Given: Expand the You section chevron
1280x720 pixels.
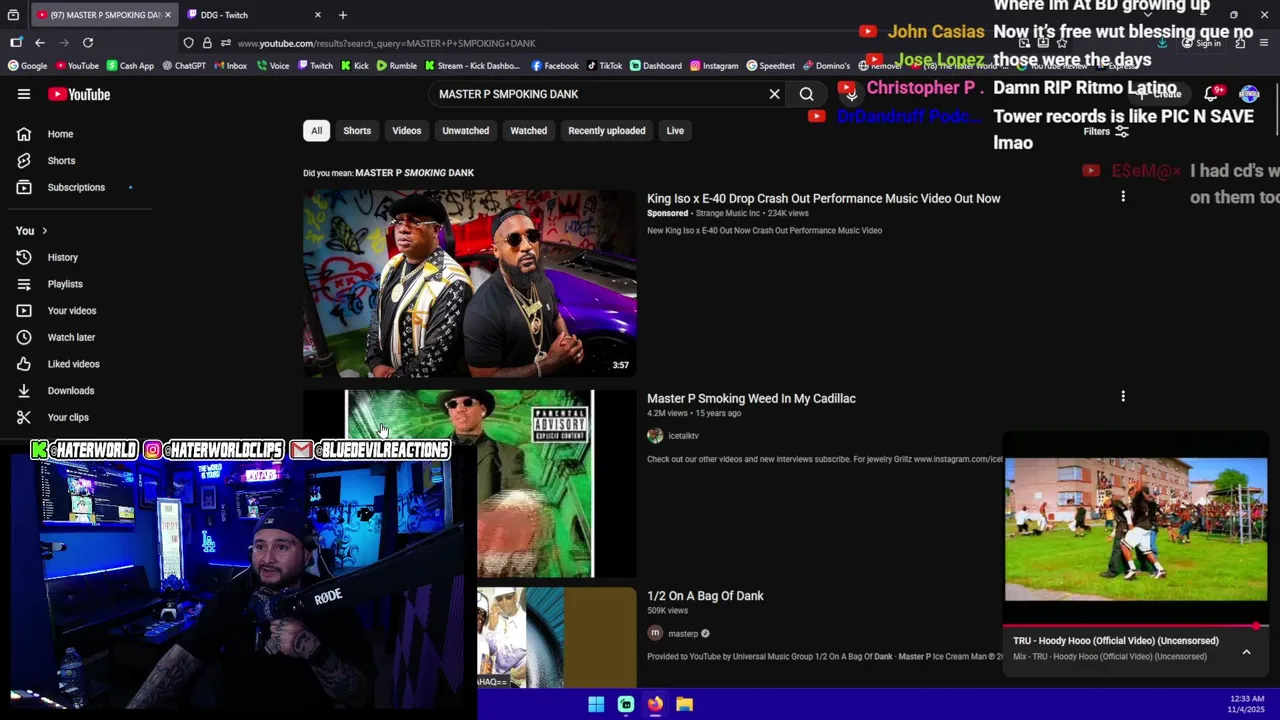Looking at the screenshot, I should [x=44, y=231].
